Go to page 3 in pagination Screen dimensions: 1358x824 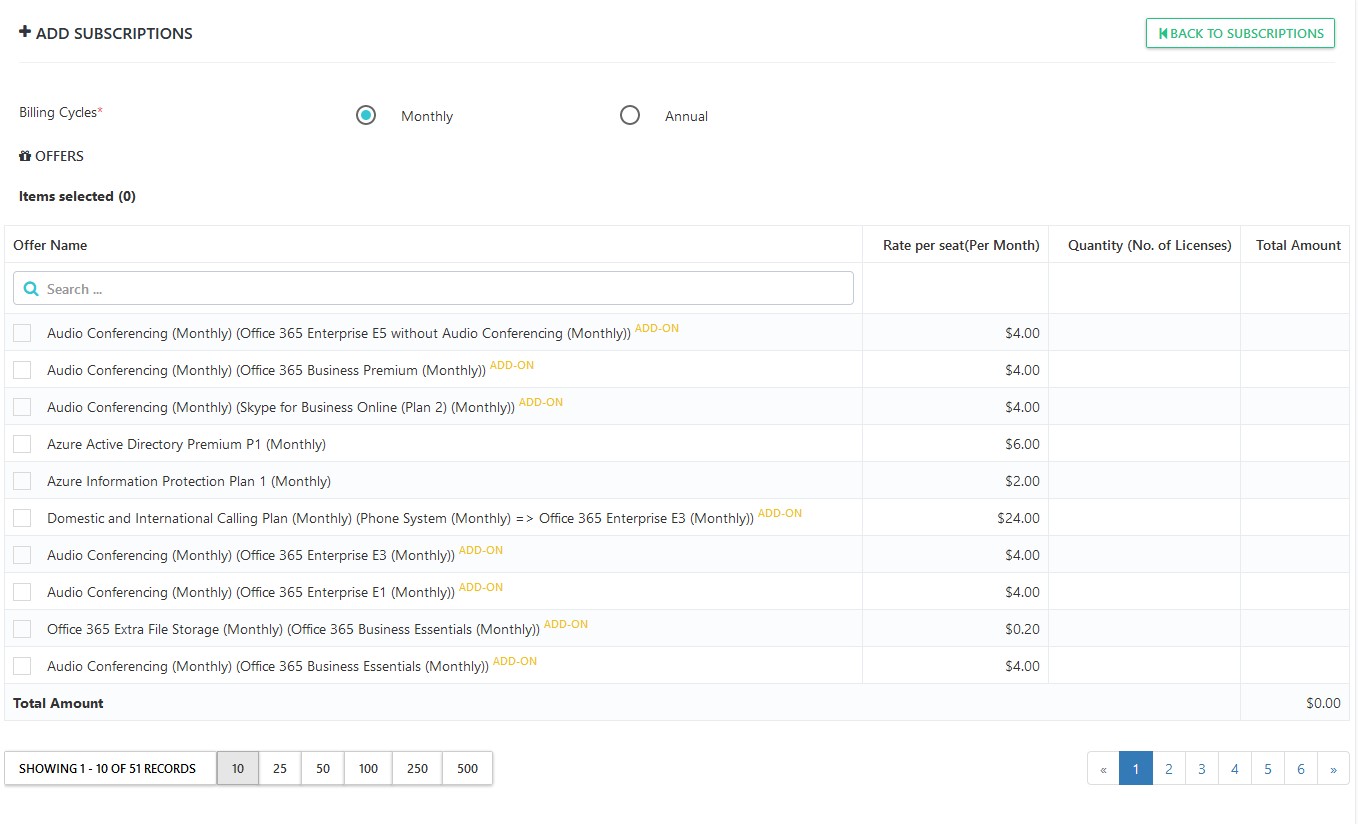(1202, 768)
